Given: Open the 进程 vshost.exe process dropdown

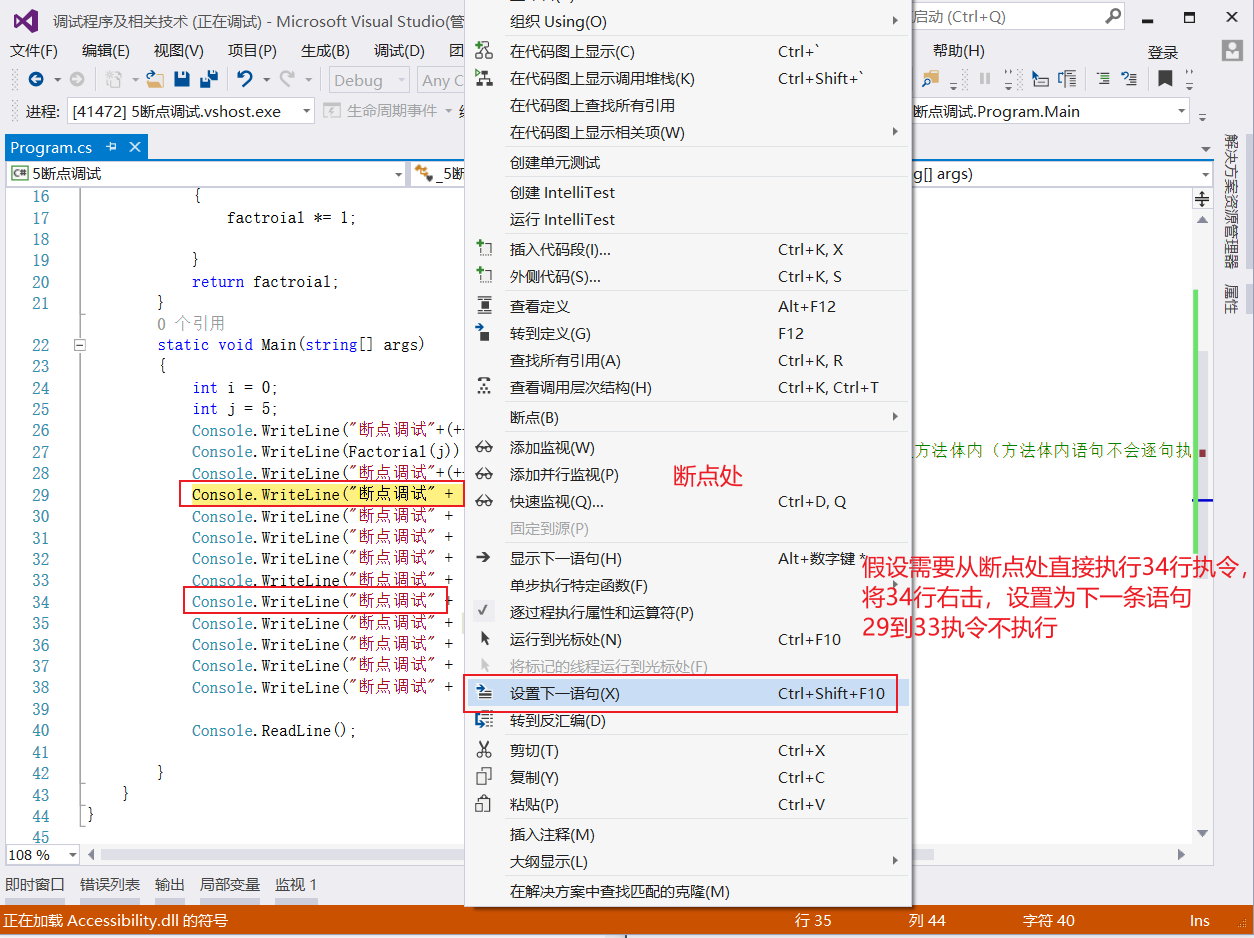Looking at the screenshot, I should point(306,111).
